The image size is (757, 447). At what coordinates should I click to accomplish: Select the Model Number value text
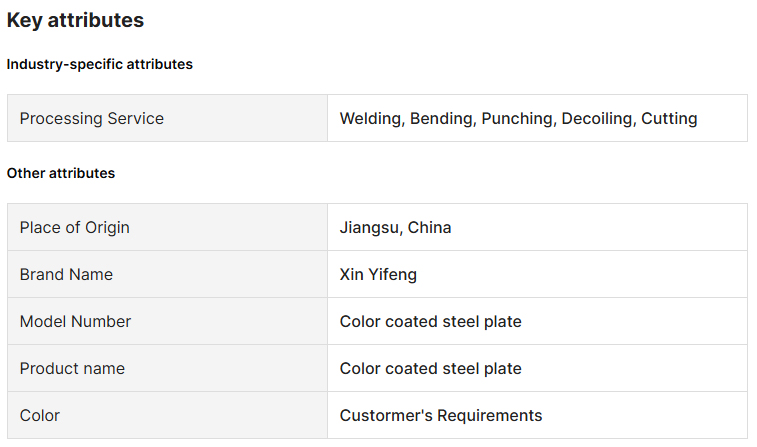[x=430, y=321]
